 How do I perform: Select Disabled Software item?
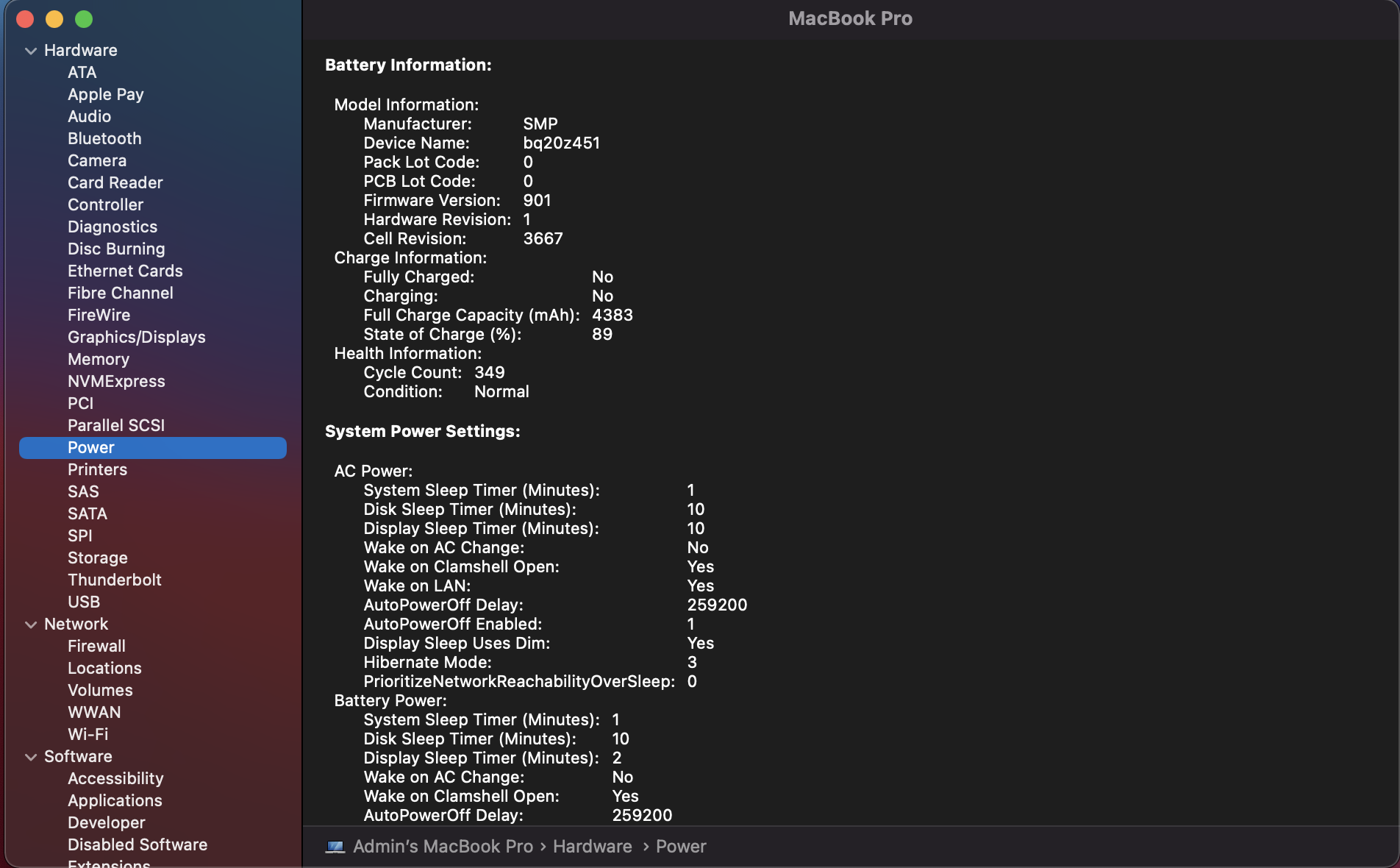(137, 844)
